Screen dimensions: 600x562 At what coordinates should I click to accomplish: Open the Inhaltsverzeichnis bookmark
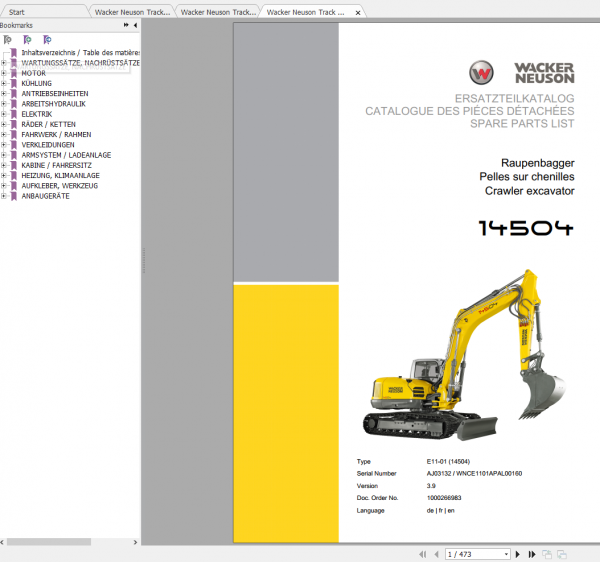80,52
